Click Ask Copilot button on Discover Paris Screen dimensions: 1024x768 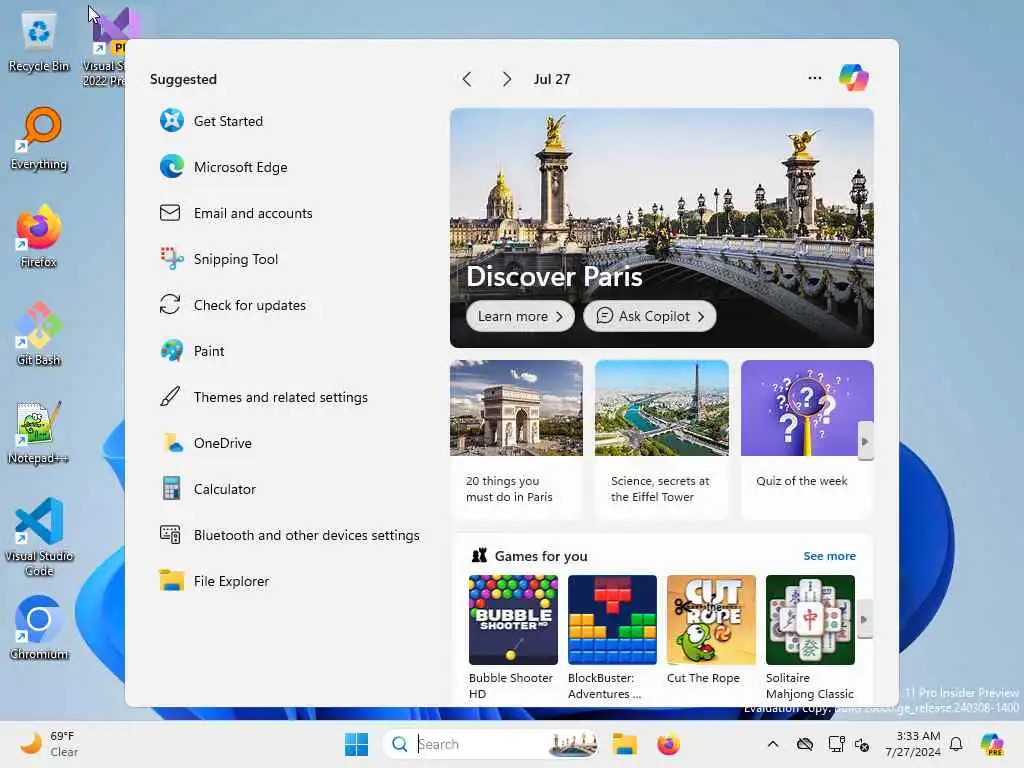[x=649, y=316]
